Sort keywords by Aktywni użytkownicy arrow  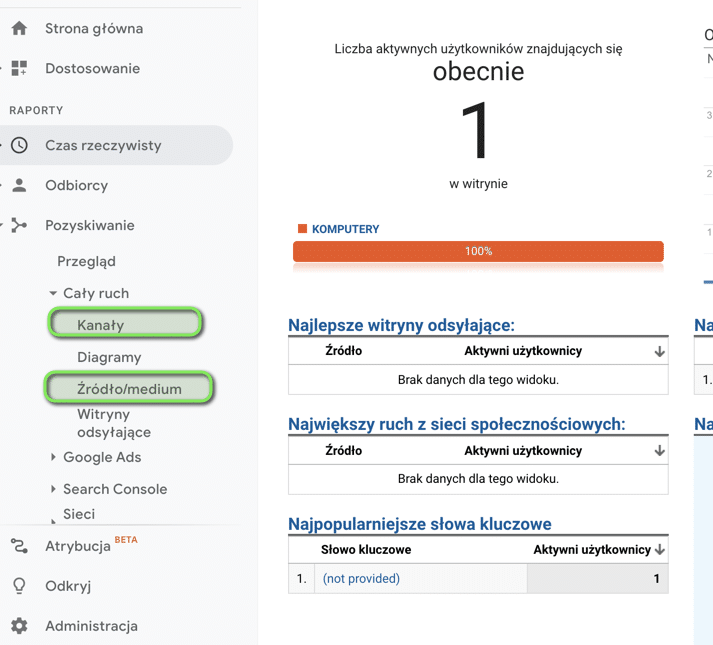coord(660,550)
